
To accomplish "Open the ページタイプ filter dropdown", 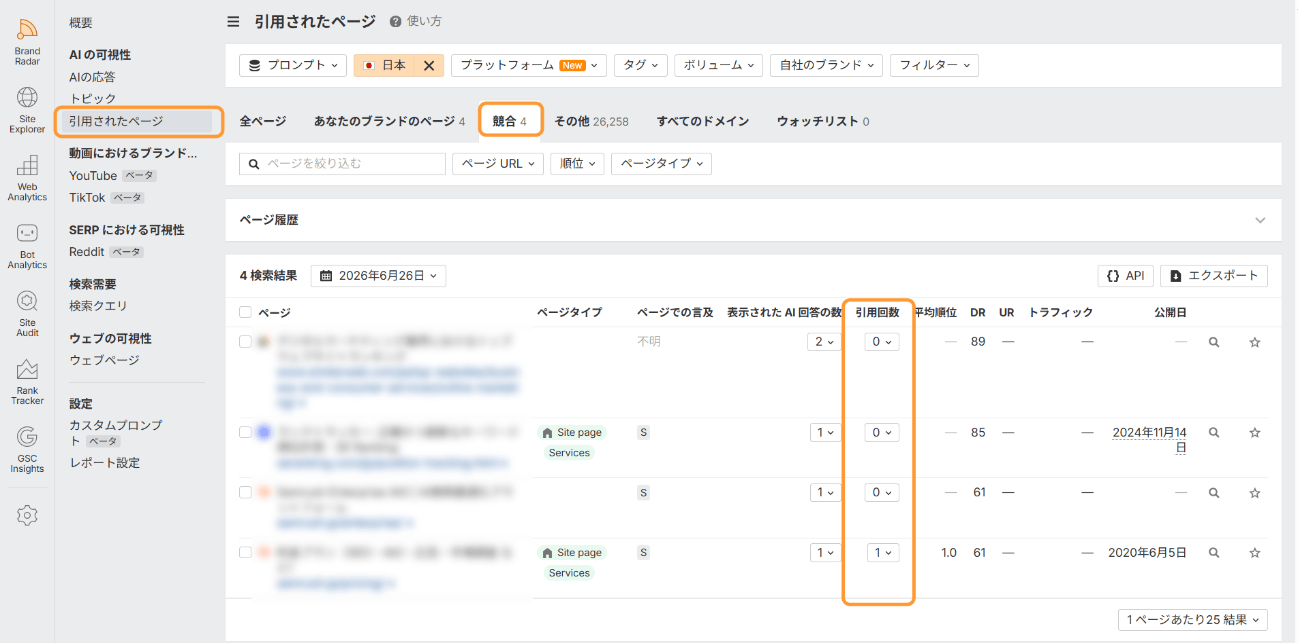I will point(661,163).
